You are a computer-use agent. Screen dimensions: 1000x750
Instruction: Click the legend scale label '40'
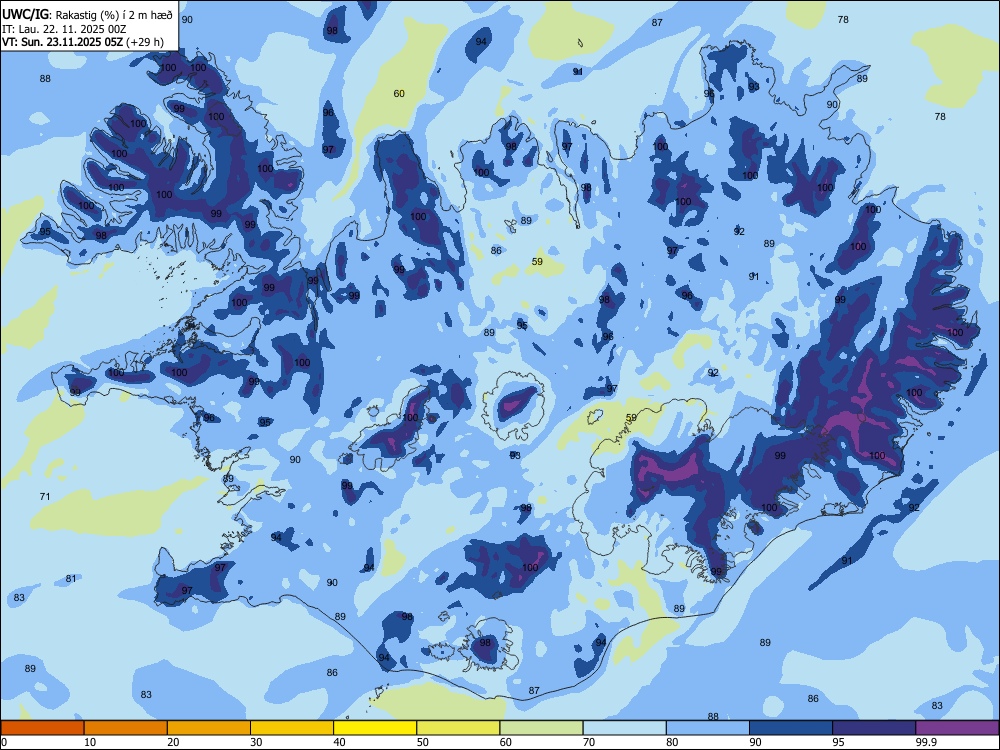pos(340,742)
